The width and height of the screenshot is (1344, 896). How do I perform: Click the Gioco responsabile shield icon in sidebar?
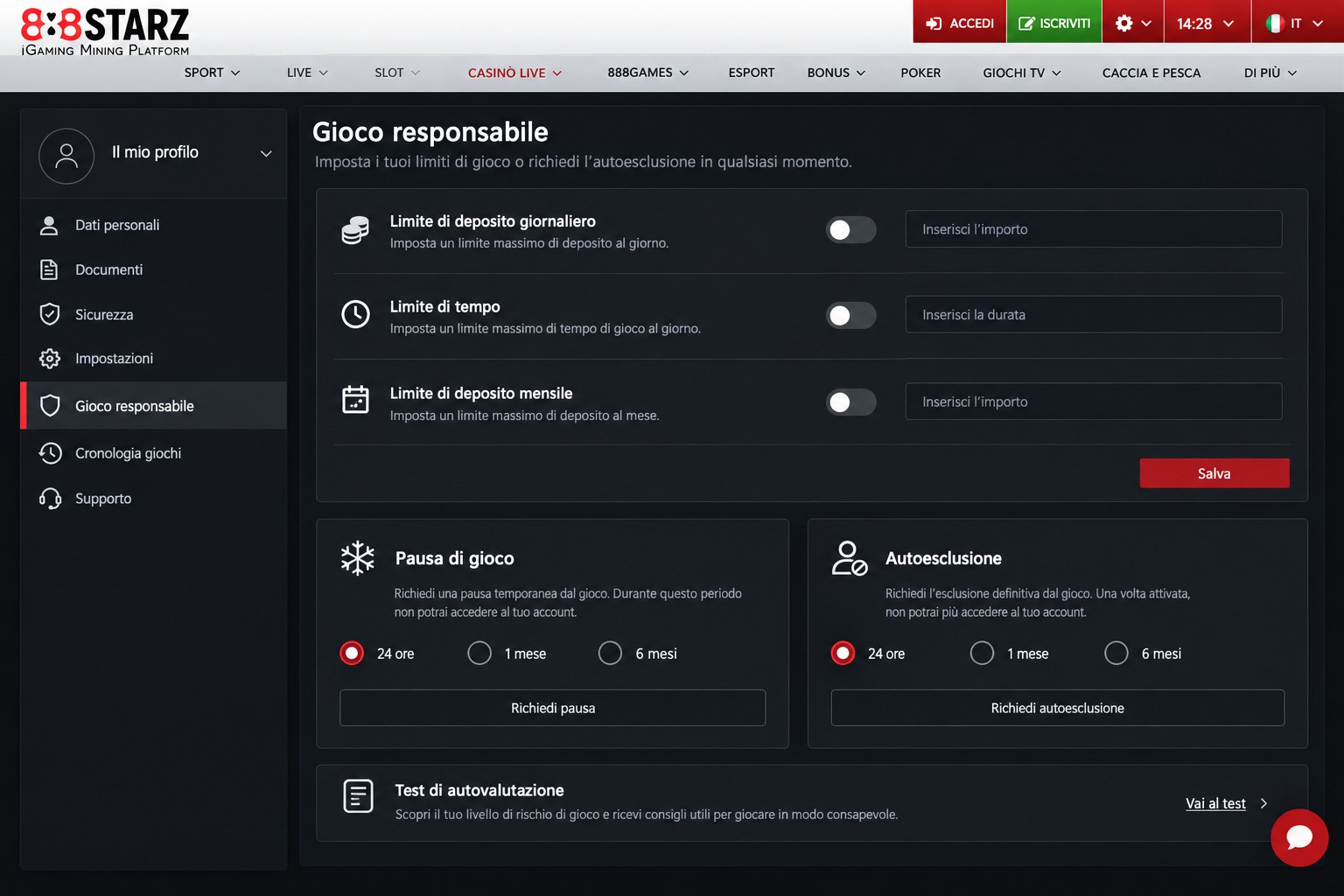pyautogui.click(x=51, y=405)
